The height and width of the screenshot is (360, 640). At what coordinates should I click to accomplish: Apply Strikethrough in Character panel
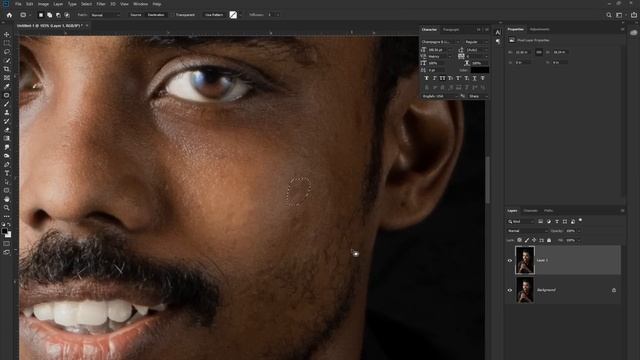[482, 78]
